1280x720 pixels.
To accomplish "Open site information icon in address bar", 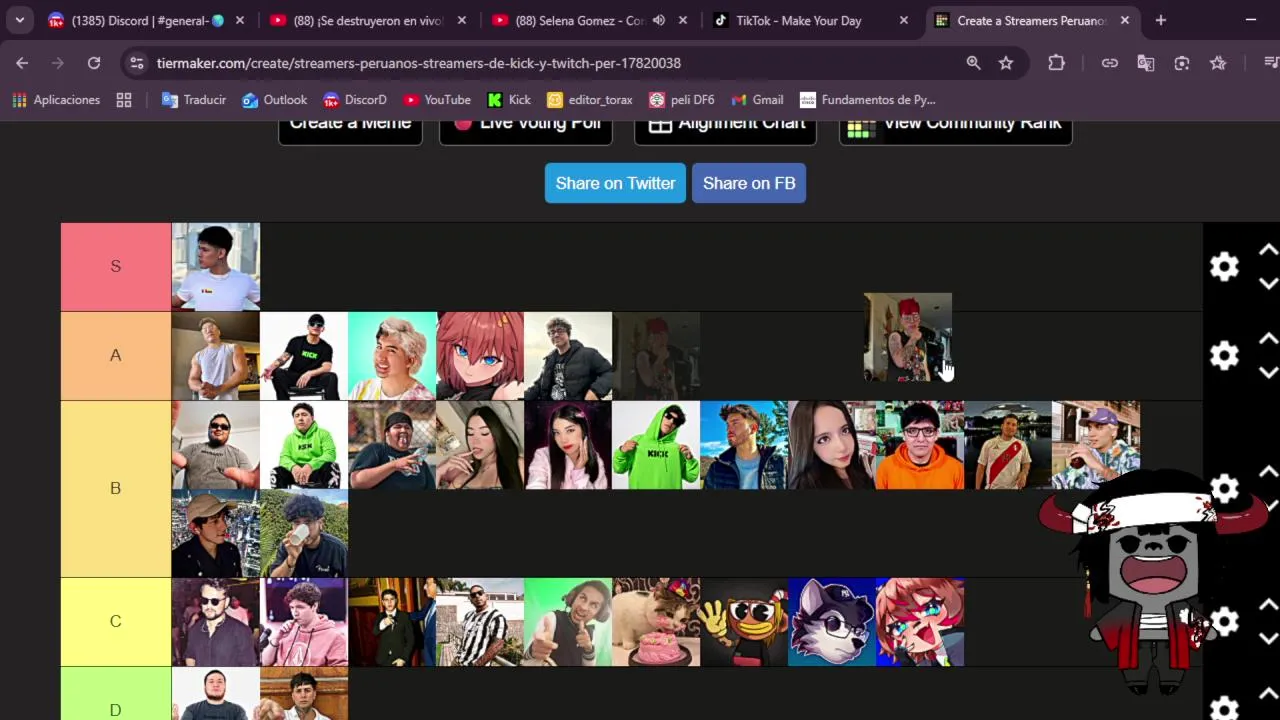I will [x=137, y=63].
